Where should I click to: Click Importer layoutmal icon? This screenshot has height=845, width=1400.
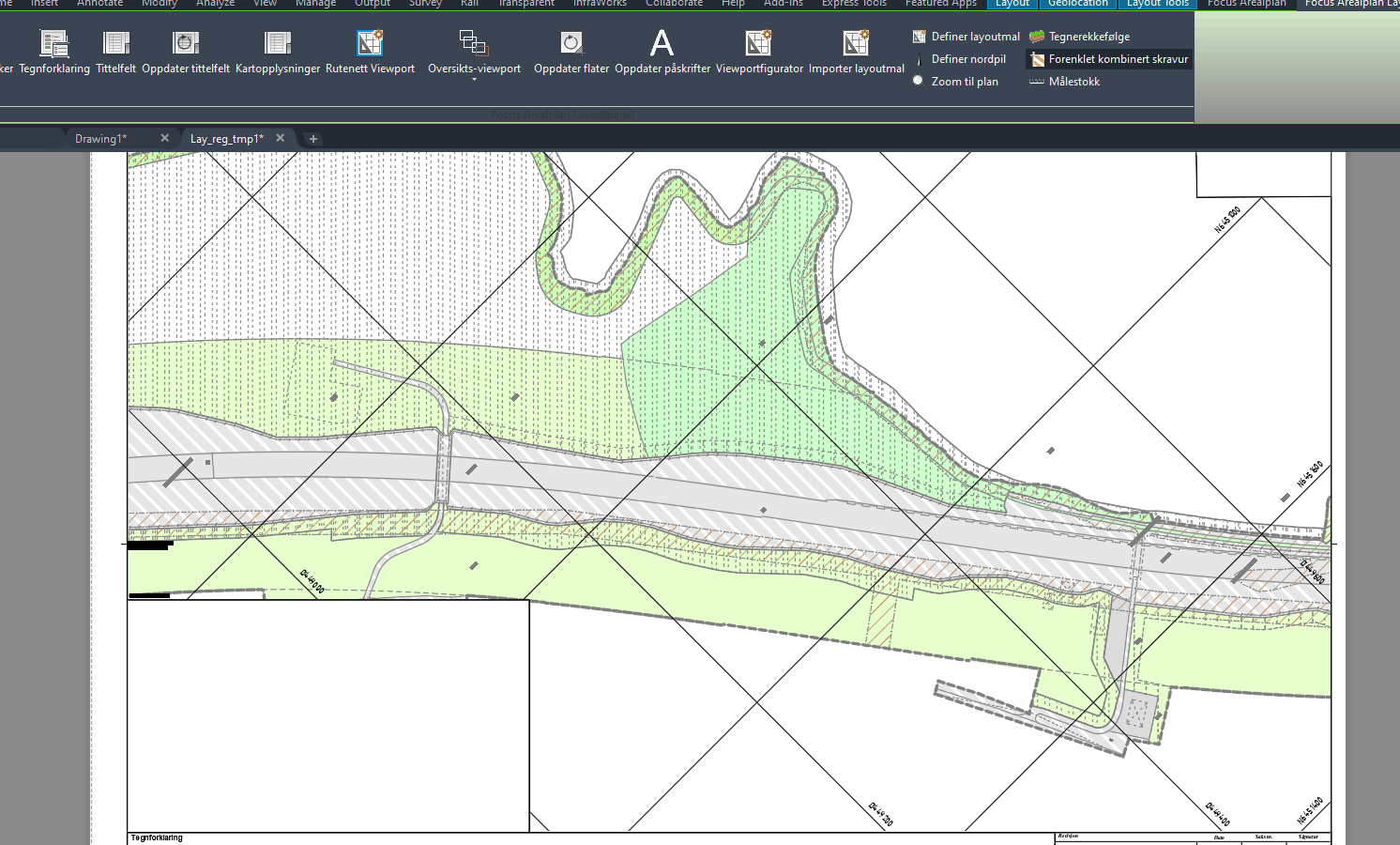tap(856, 43)
